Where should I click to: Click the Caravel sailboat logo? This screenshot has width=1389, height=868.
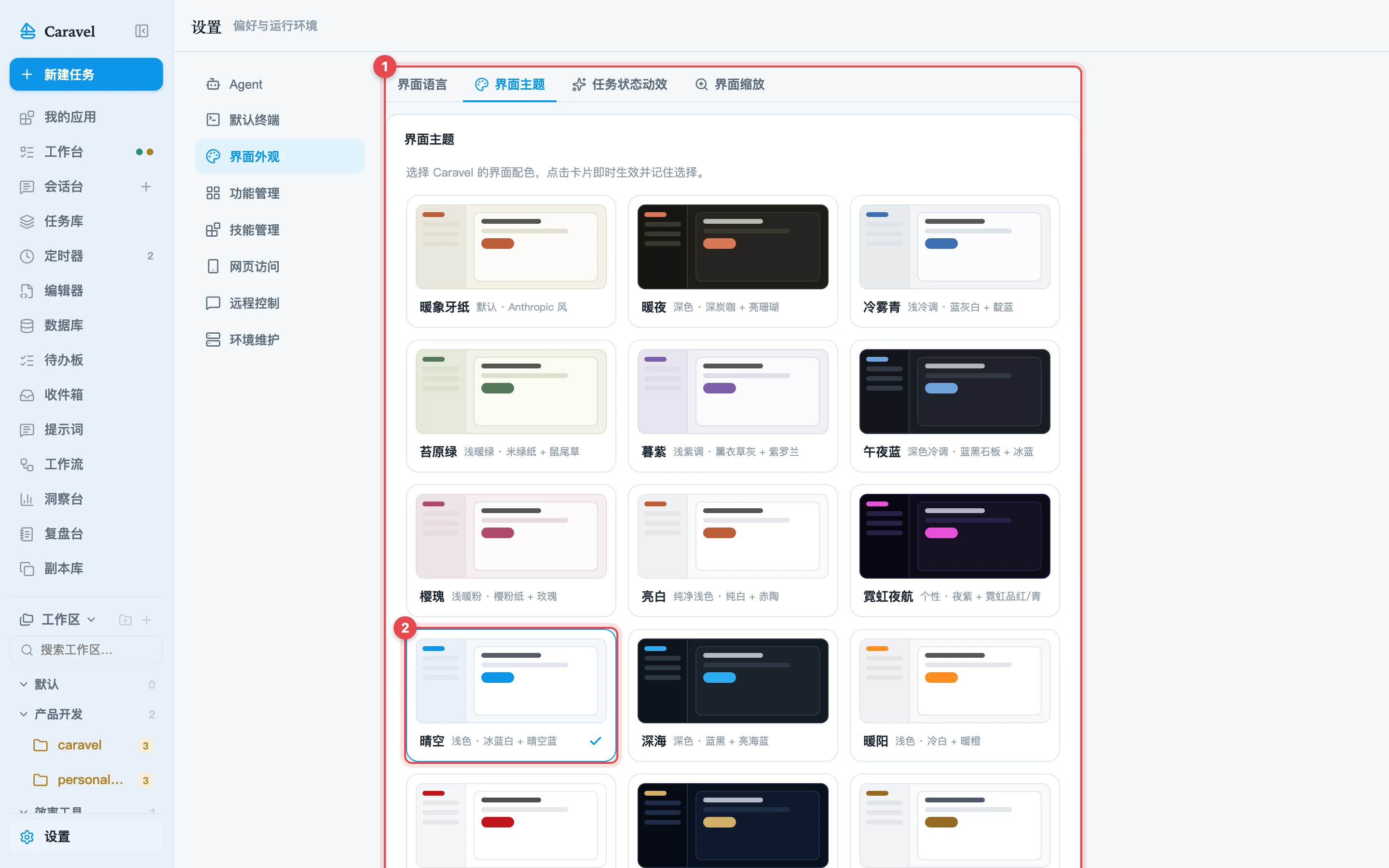[x=27, y=31]
